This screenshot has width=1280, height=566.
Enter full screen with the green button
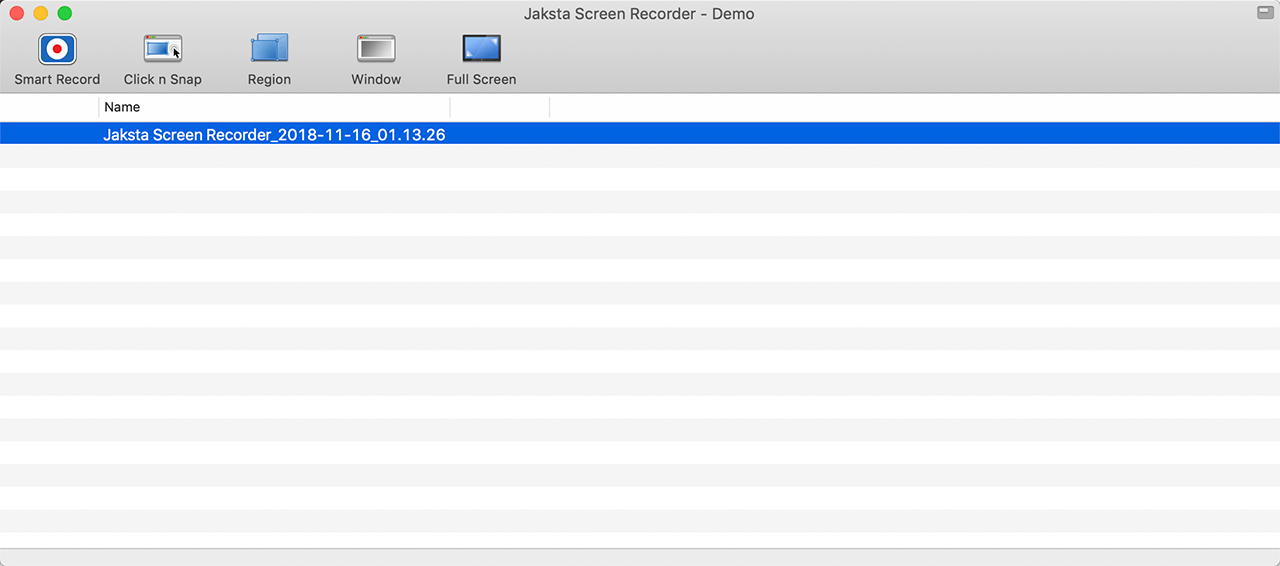[x=64, y=14]
